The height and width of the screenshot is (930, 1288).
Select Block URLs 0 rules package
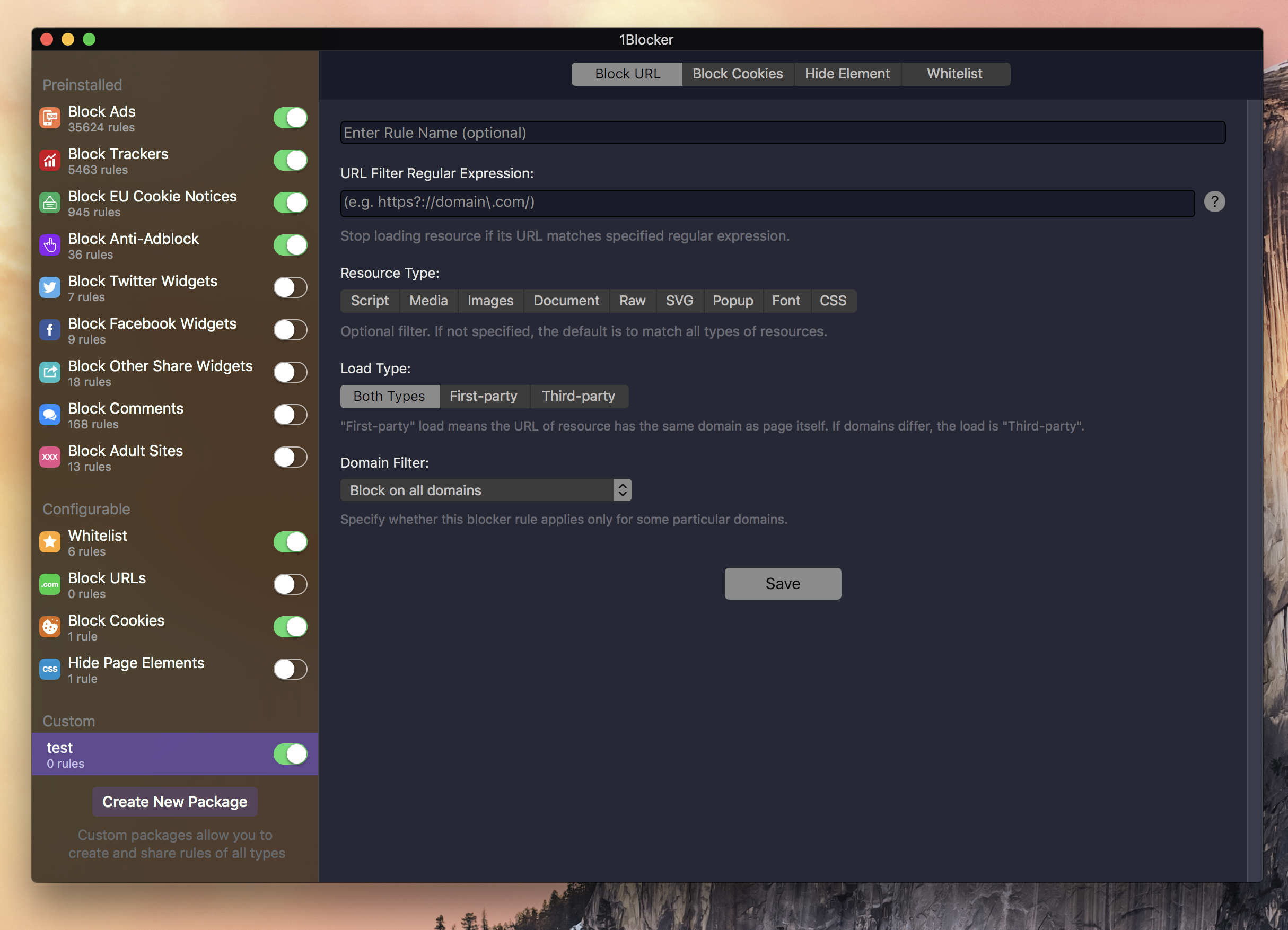tap(175, 585)
